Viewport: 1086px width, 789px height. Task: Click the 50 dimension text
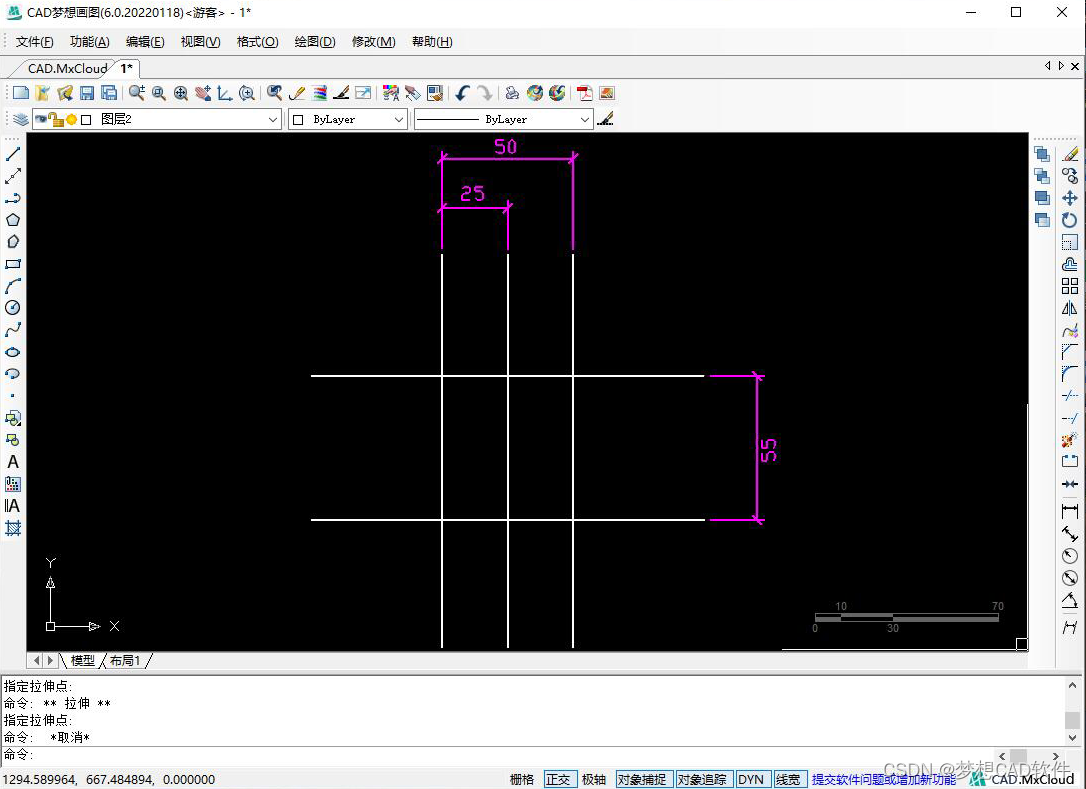pyautogui.click(x=506, y=146)
